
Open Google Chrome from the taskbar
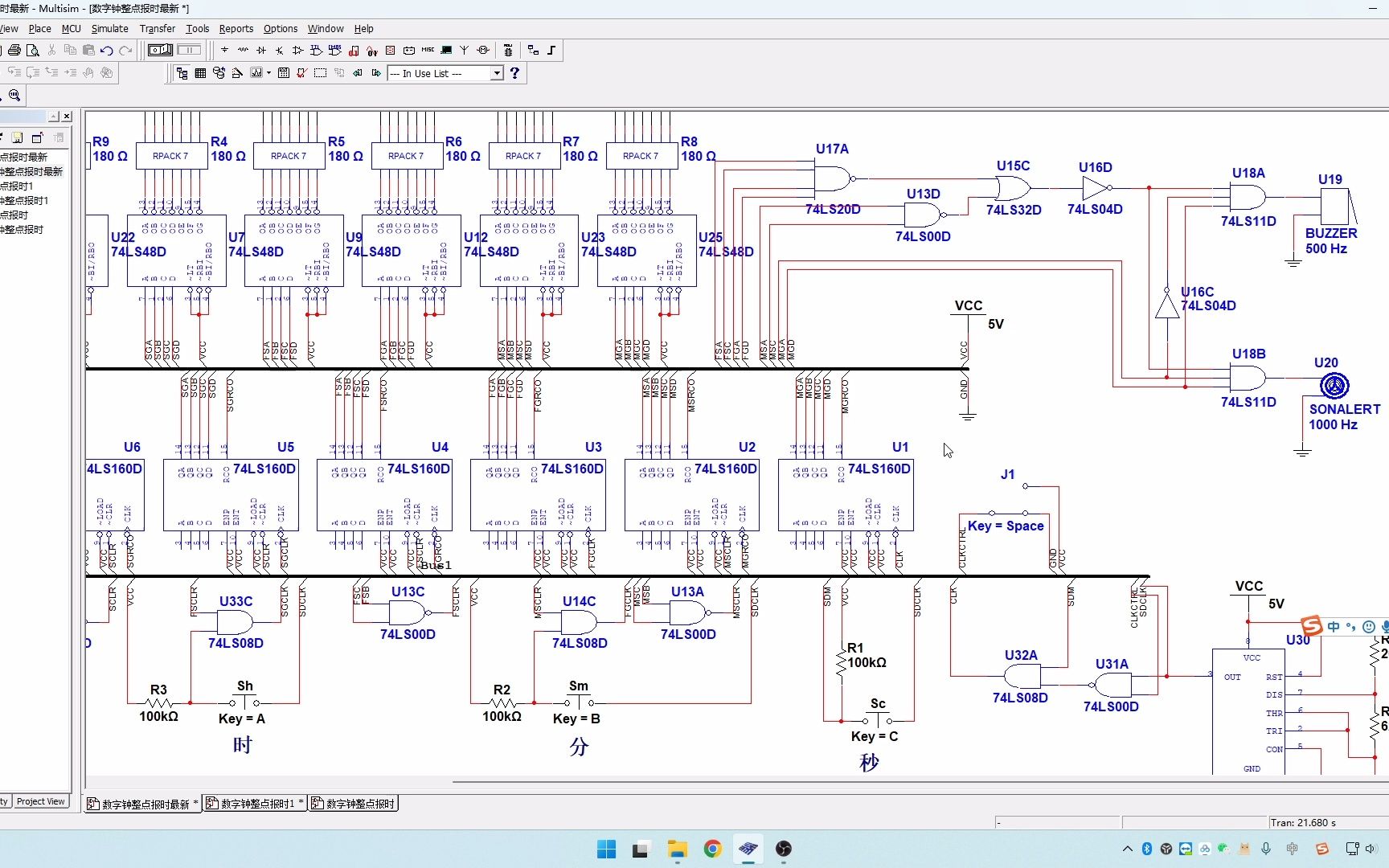(x=712, y=849)
